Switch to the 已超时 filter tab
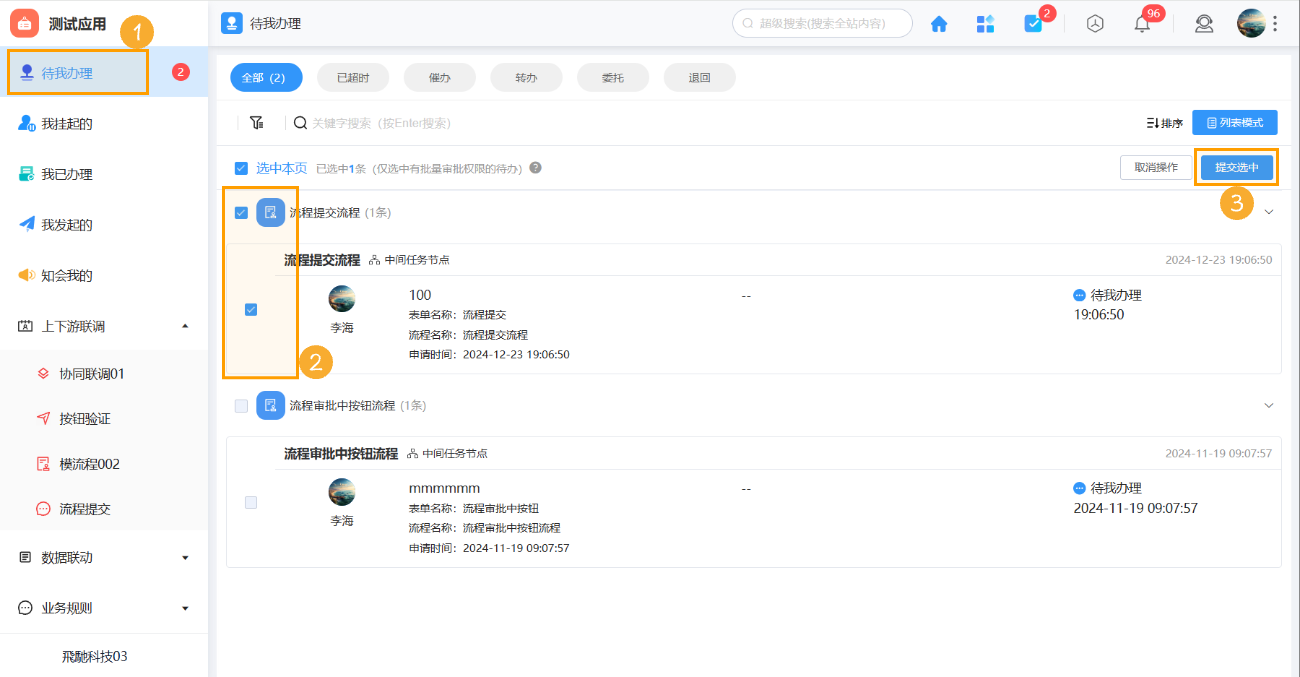The image size is (1300, 677). click(x=352, y=76)
